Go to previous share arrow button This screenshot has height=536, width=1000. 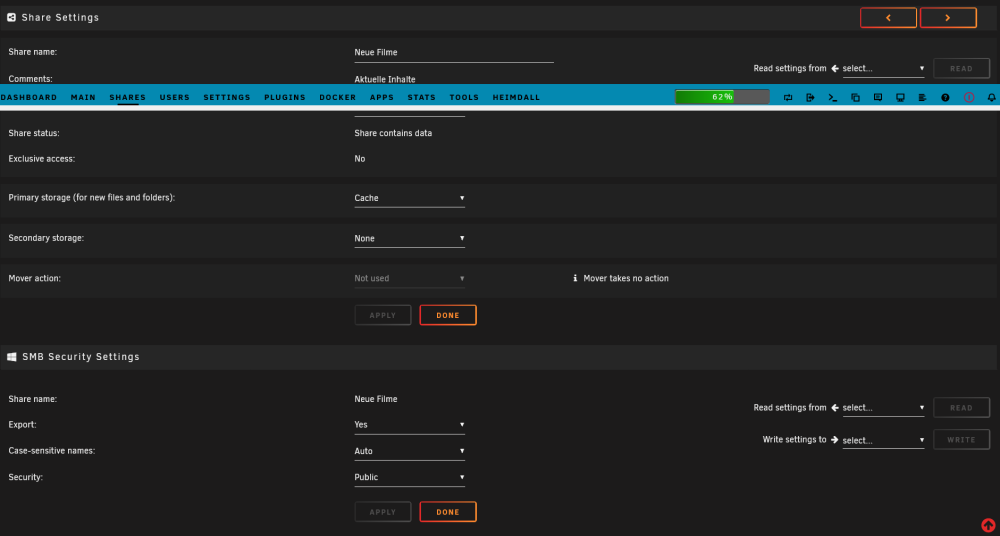pyautogui.click(x=888, y=18)
